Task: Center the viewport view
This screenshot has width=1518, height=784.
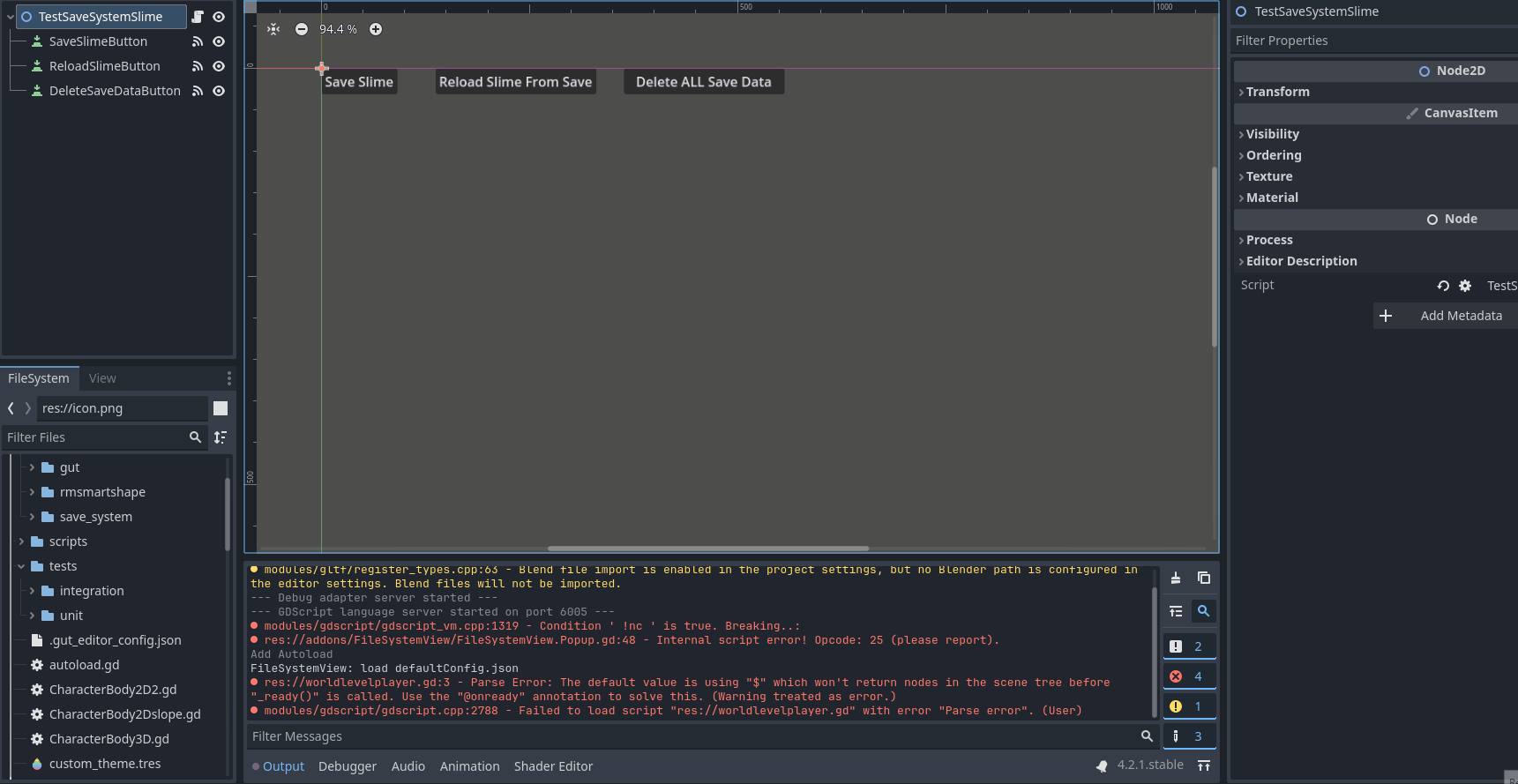Action: 273,29
